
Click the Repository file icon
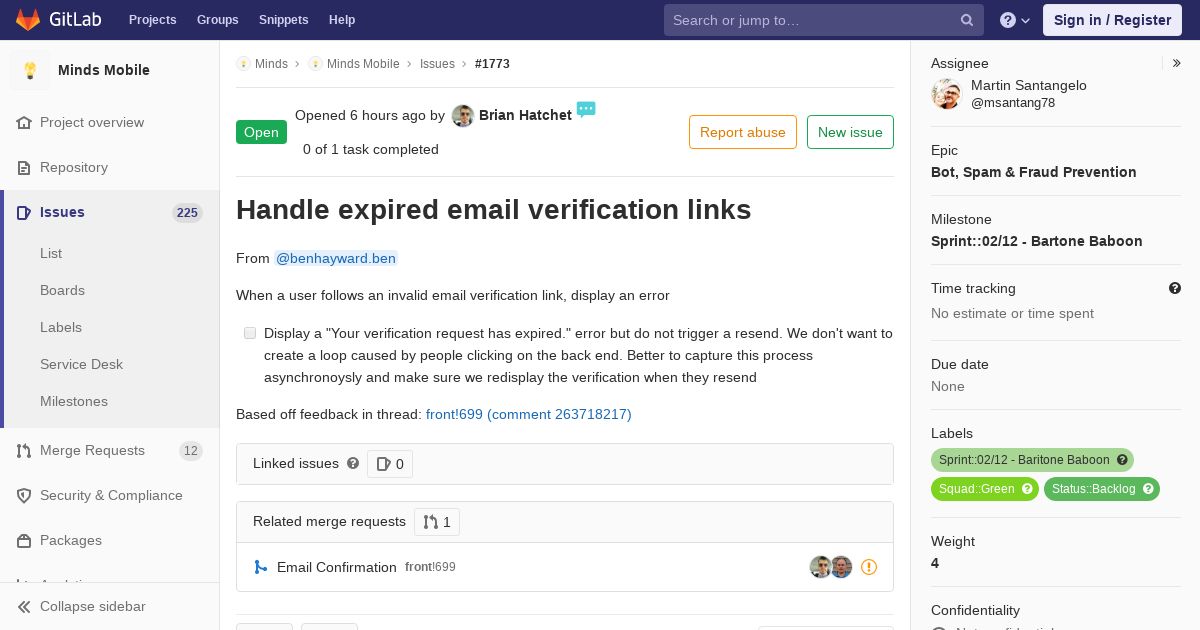click(24, 167)
